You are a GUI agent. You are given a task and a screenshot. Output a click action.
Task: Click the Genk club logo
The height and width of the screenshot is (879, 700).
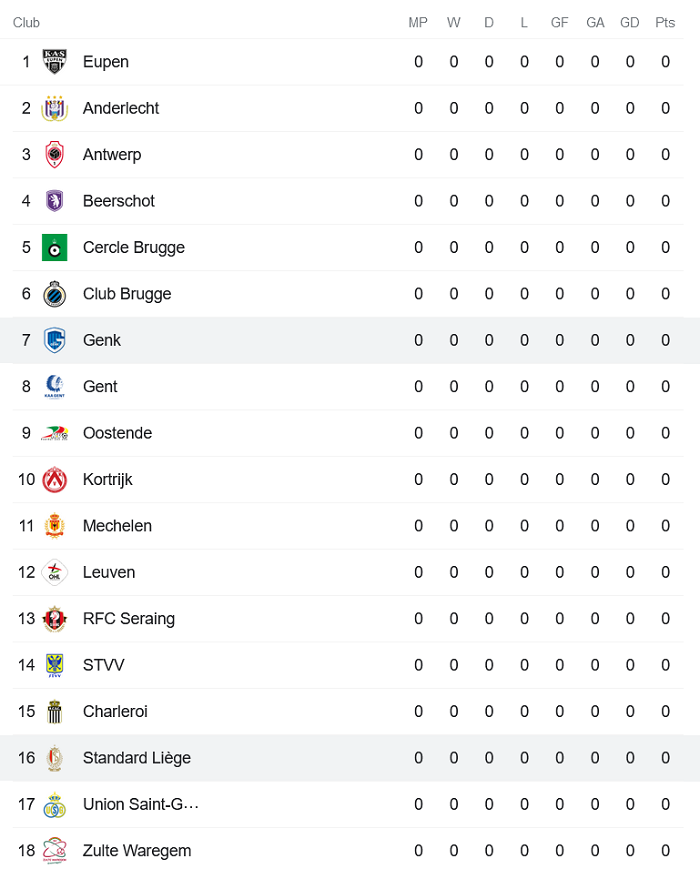coord(54,340)
